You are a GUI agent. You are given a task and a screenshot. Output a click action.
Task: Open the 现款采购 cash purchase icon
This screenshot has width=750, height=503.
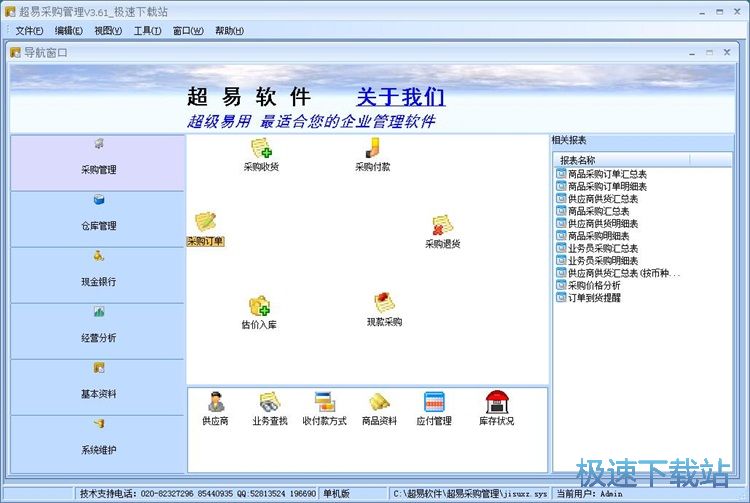click(x=384, y=310)
